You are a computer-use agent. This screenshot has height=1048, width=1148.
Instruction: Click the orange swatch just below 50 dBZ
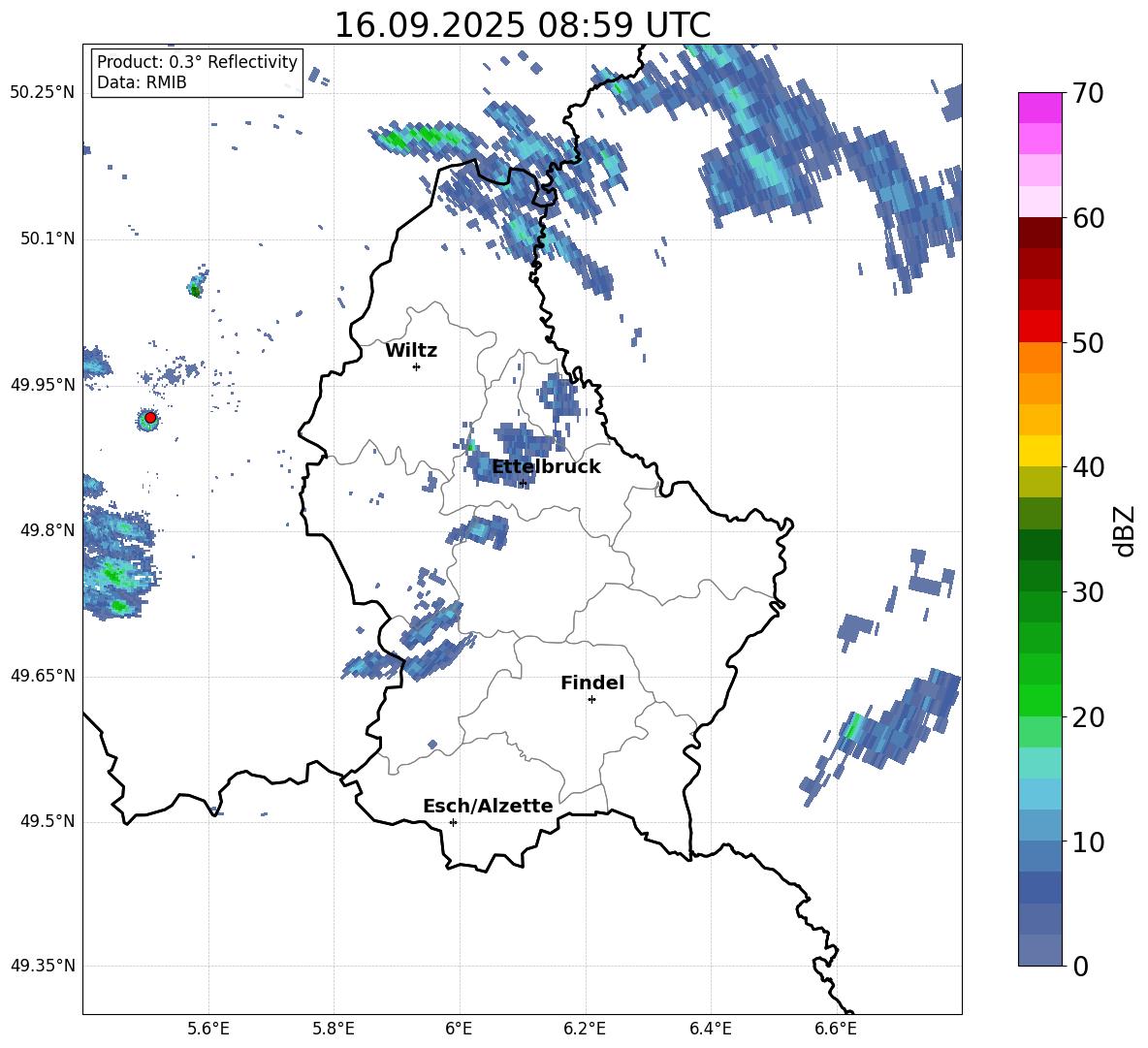1039,357
